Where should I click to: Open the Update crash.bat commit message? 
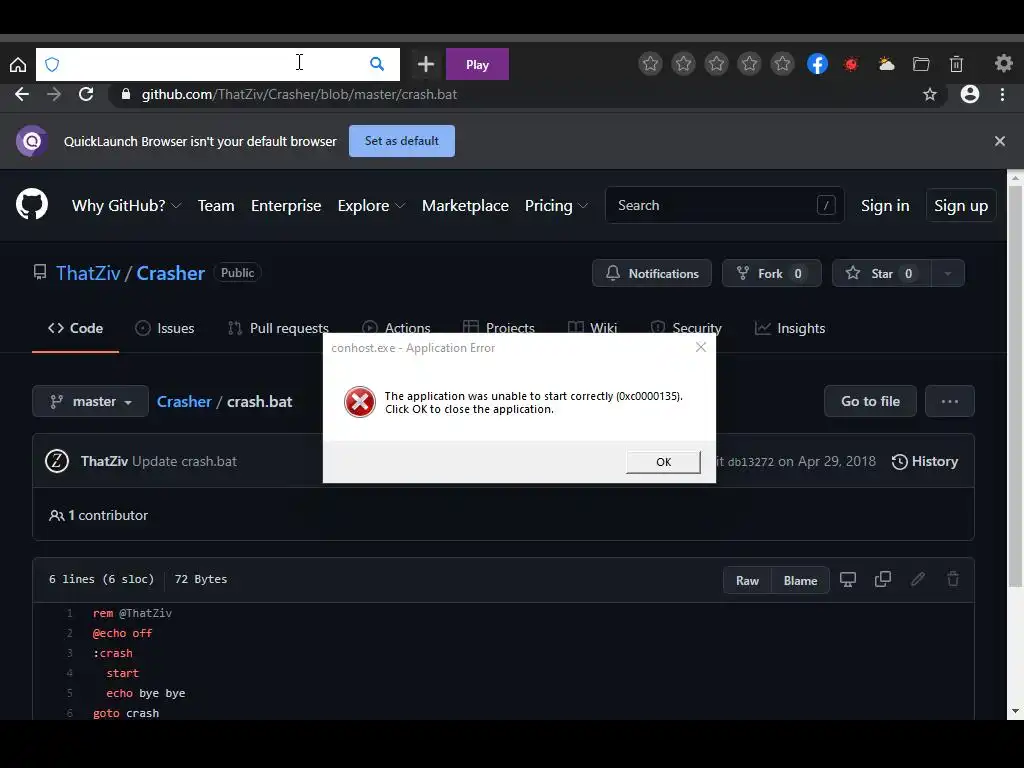click(x=184, y=461)
